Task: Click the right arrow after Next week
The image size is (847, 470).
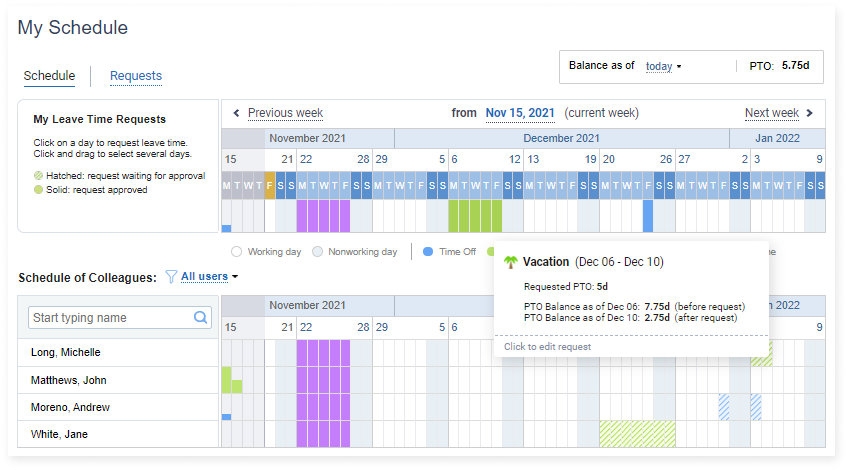Action: point(809,113)
